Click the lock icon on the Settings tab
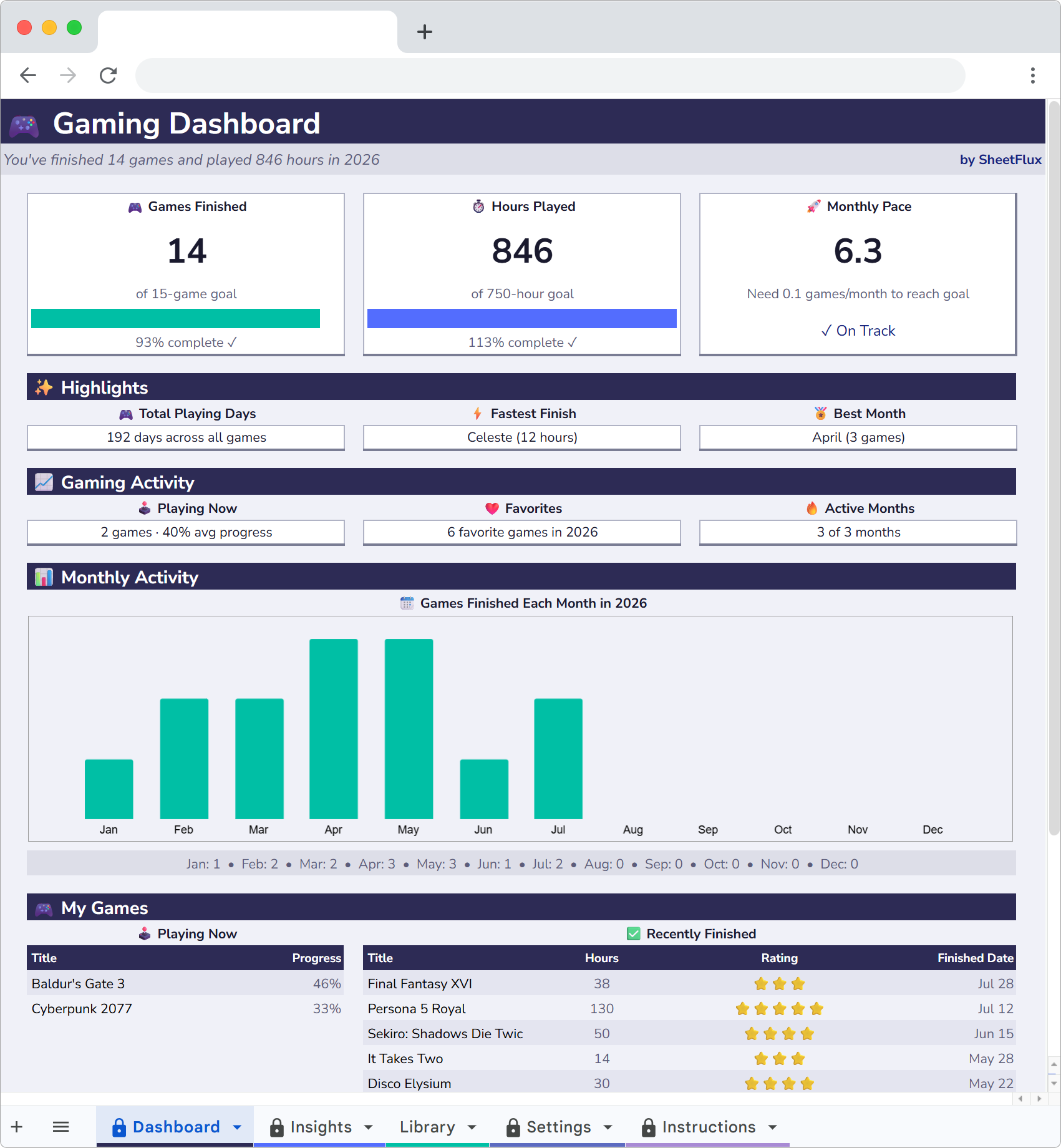 click(x=513, y=1127)
